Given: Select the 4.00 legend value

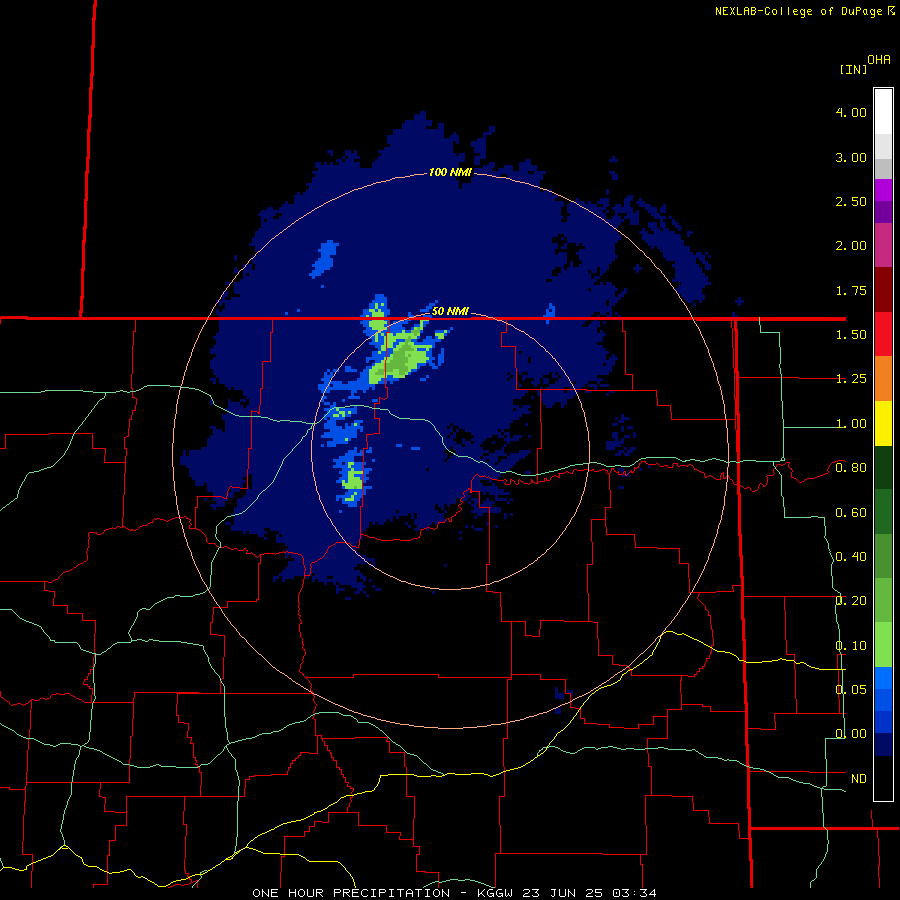Looking at the screenshot, I should pyautogui.click(x=851, y=112).
